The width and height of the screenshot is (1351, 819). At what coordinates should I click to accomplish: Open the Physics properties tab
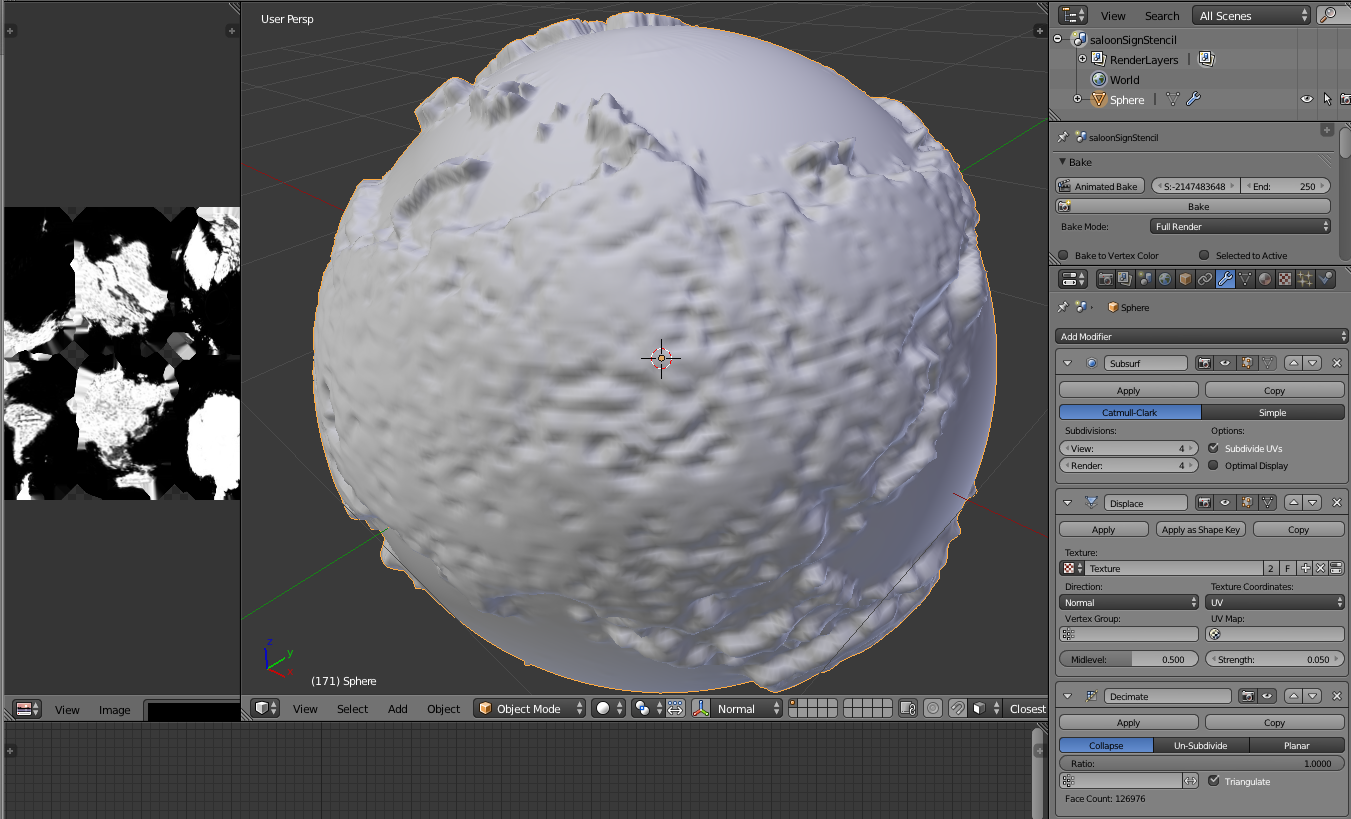[x=1326, y=279]
